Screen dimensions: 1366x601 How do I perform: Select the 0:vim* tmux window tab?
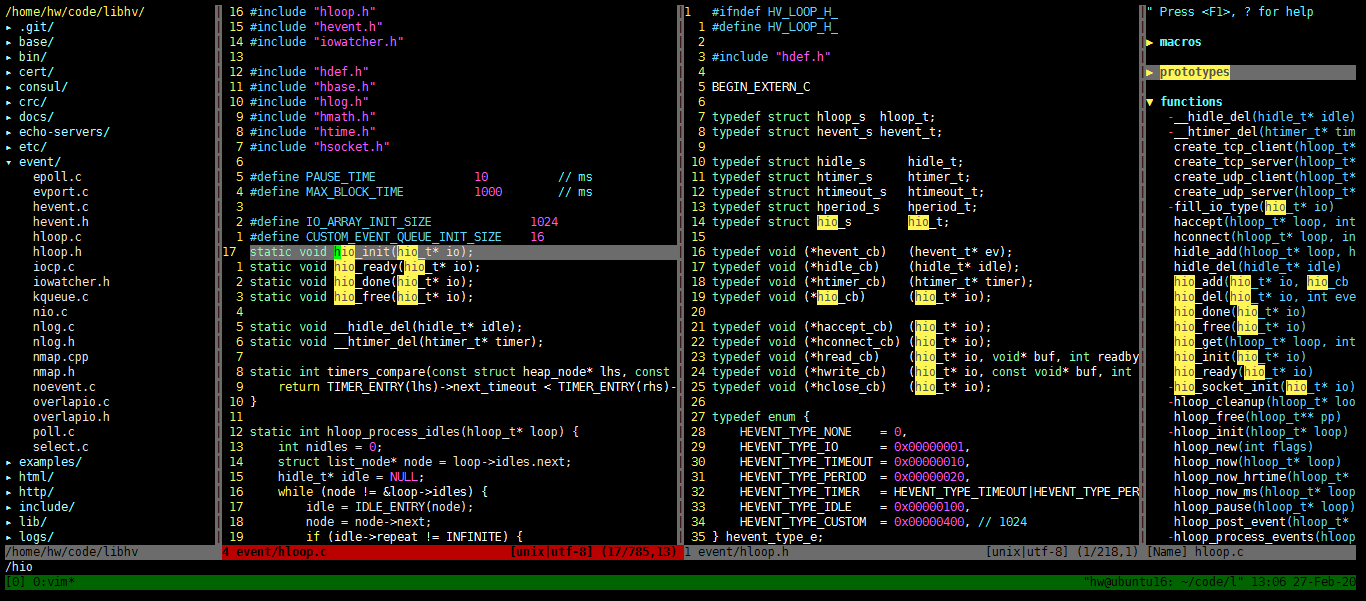click(54, 582)
